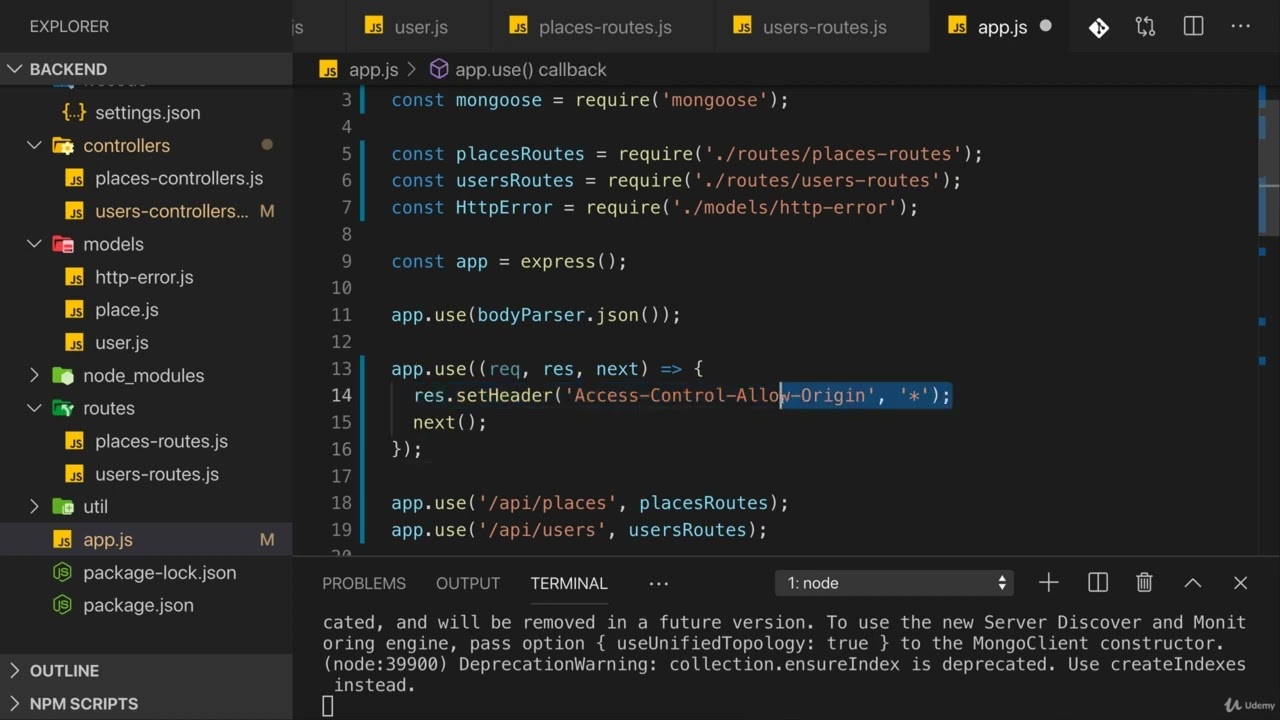This screenshot has width=1280, height=720.
Task: Collapse the controllers folder chevron
Action: pyautogui.click(x=34, y=146)
